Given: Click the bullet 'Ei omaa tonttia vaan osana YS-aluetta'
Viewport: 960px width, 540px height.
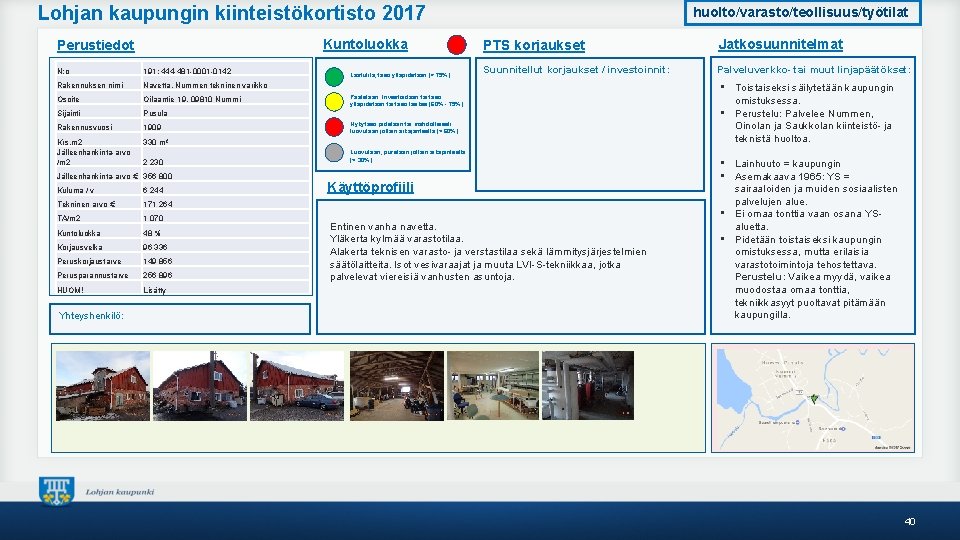Looking at the screenshot, I should tap(808, 220).
